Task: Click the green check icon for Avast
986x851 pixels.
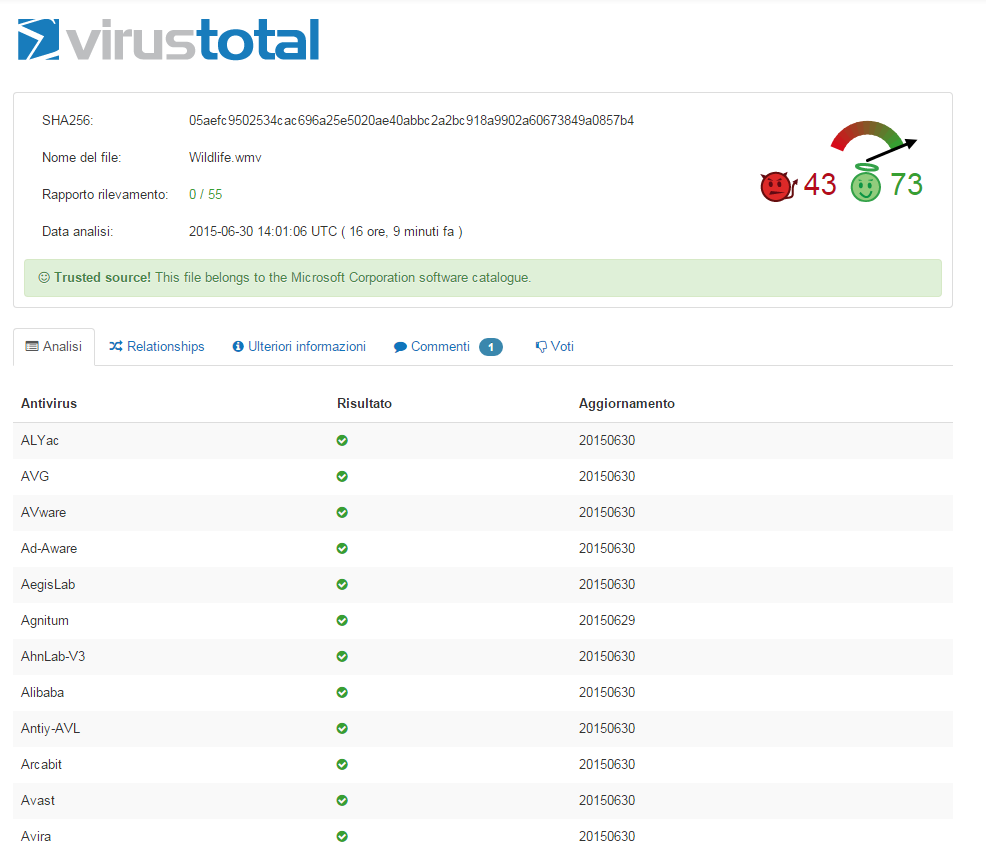Action: click(342, 800)
